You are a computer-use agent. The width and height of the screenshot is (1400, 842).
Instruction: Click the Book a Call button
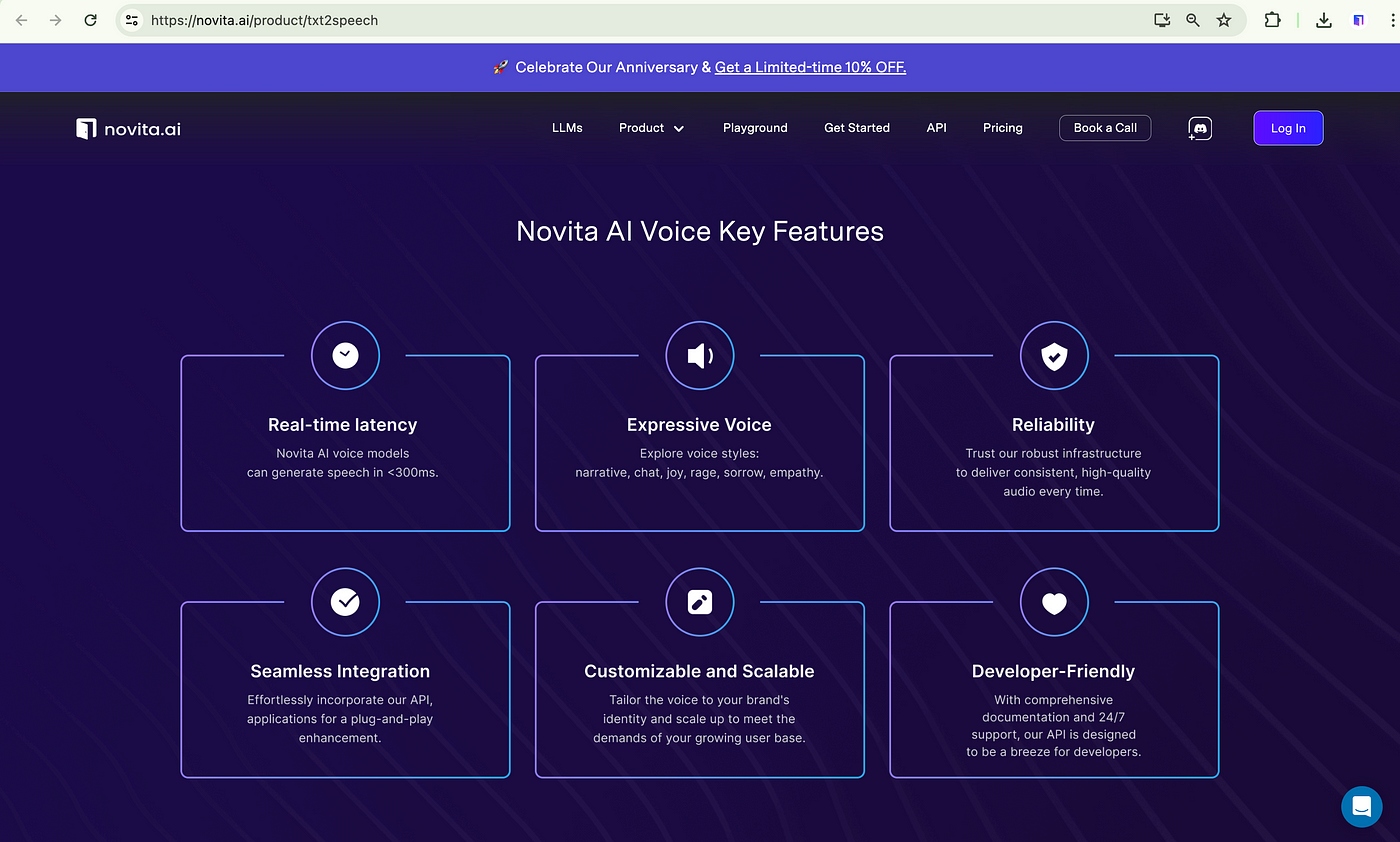pos(1105,128)
